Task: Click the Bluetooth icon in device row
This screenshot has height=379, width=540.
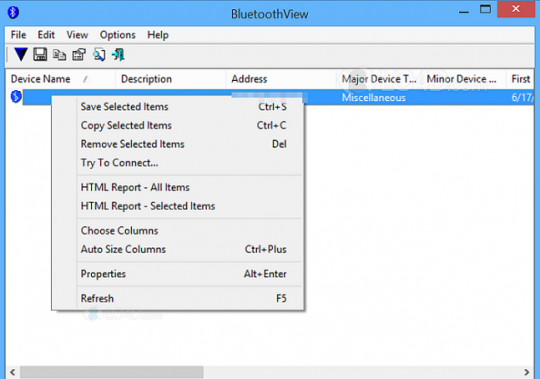Action: tap(16, 96)
